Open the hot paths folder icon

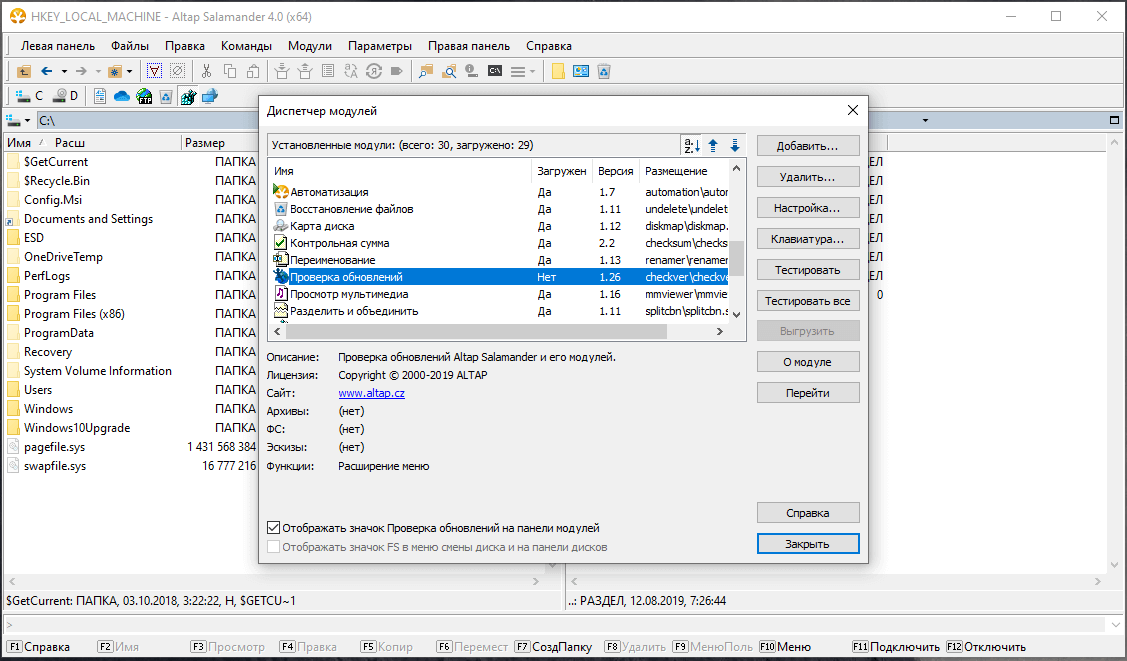(x=114, y=71)
